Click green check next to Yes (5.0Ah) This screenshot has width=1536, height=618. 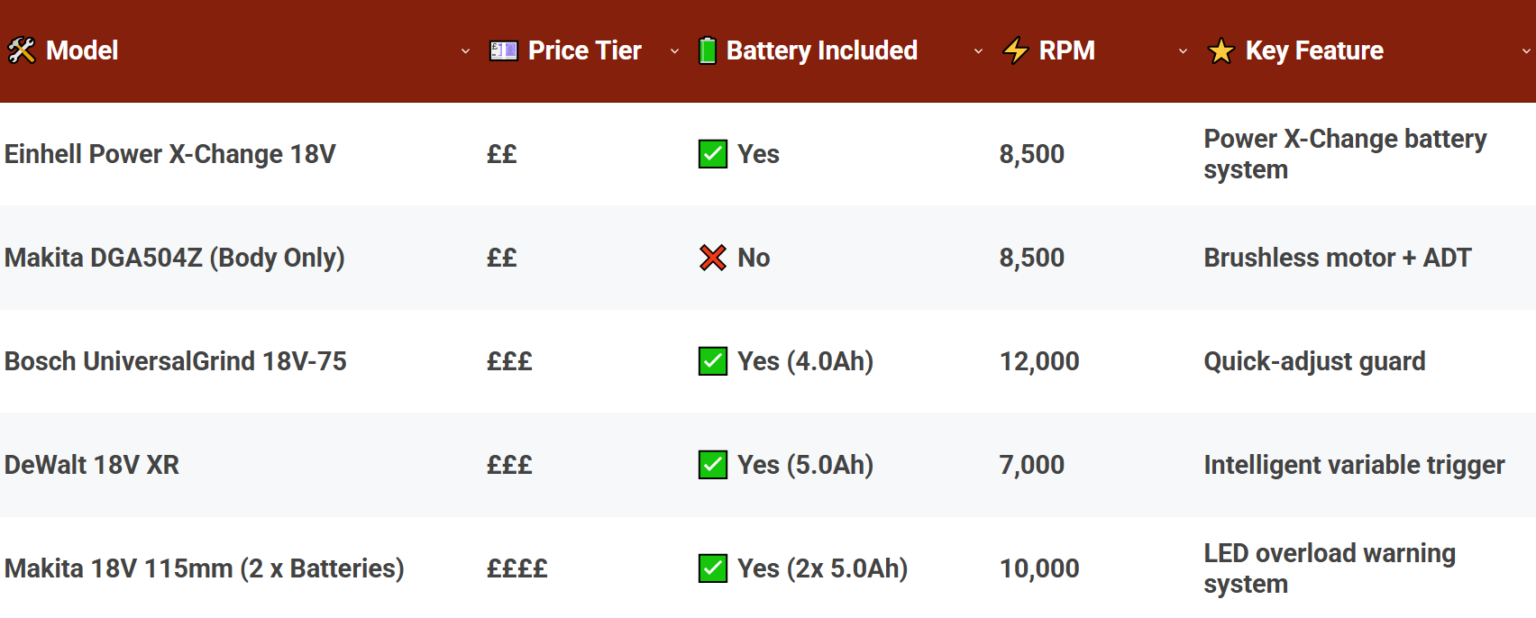click(x=712, y=465)
